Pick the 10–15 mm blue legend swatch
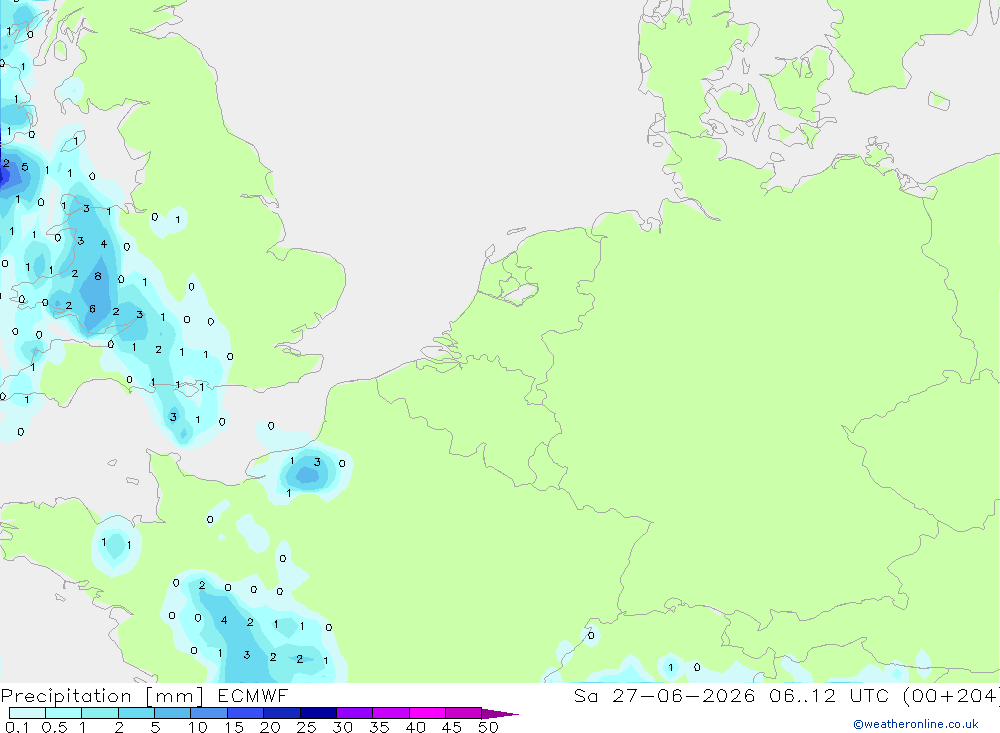1000x733 pixels. 209,713
